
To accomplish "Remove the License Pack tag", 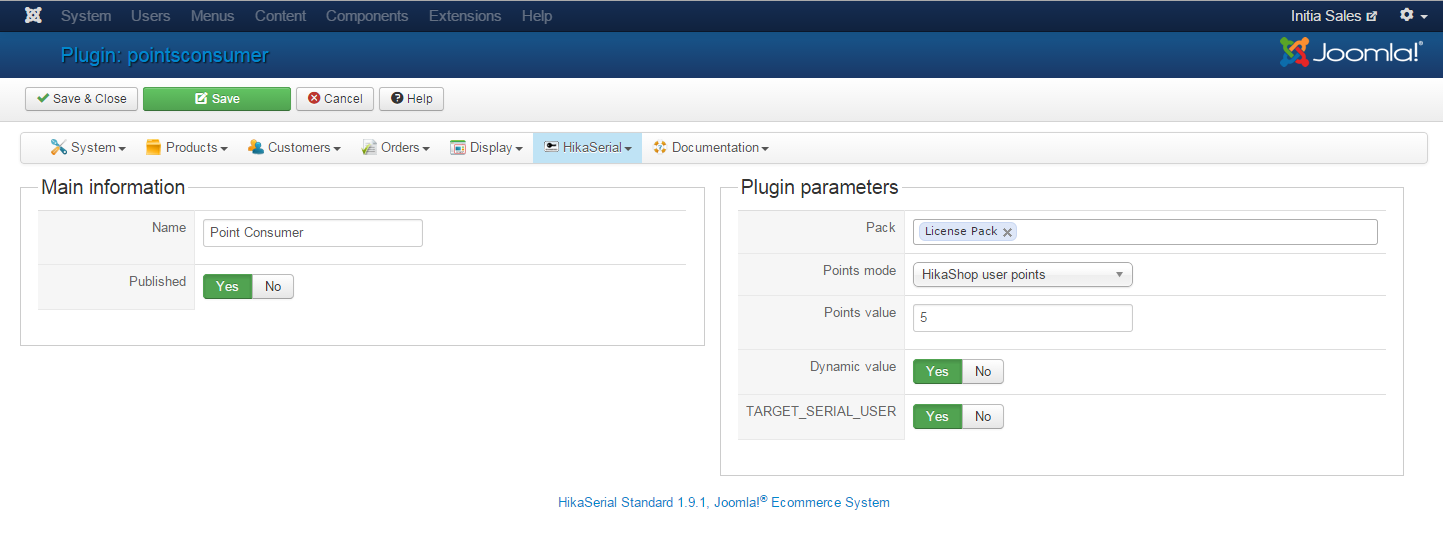I will pyautogui.click(x=1007, y=232).
